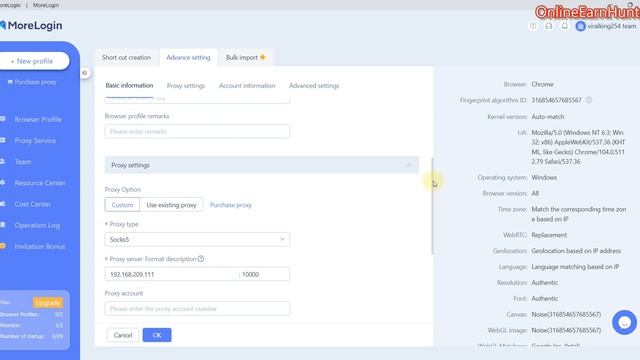Open Resource Center in the sidebar
The width and height of the screenshot is (640, 360).
40,183
